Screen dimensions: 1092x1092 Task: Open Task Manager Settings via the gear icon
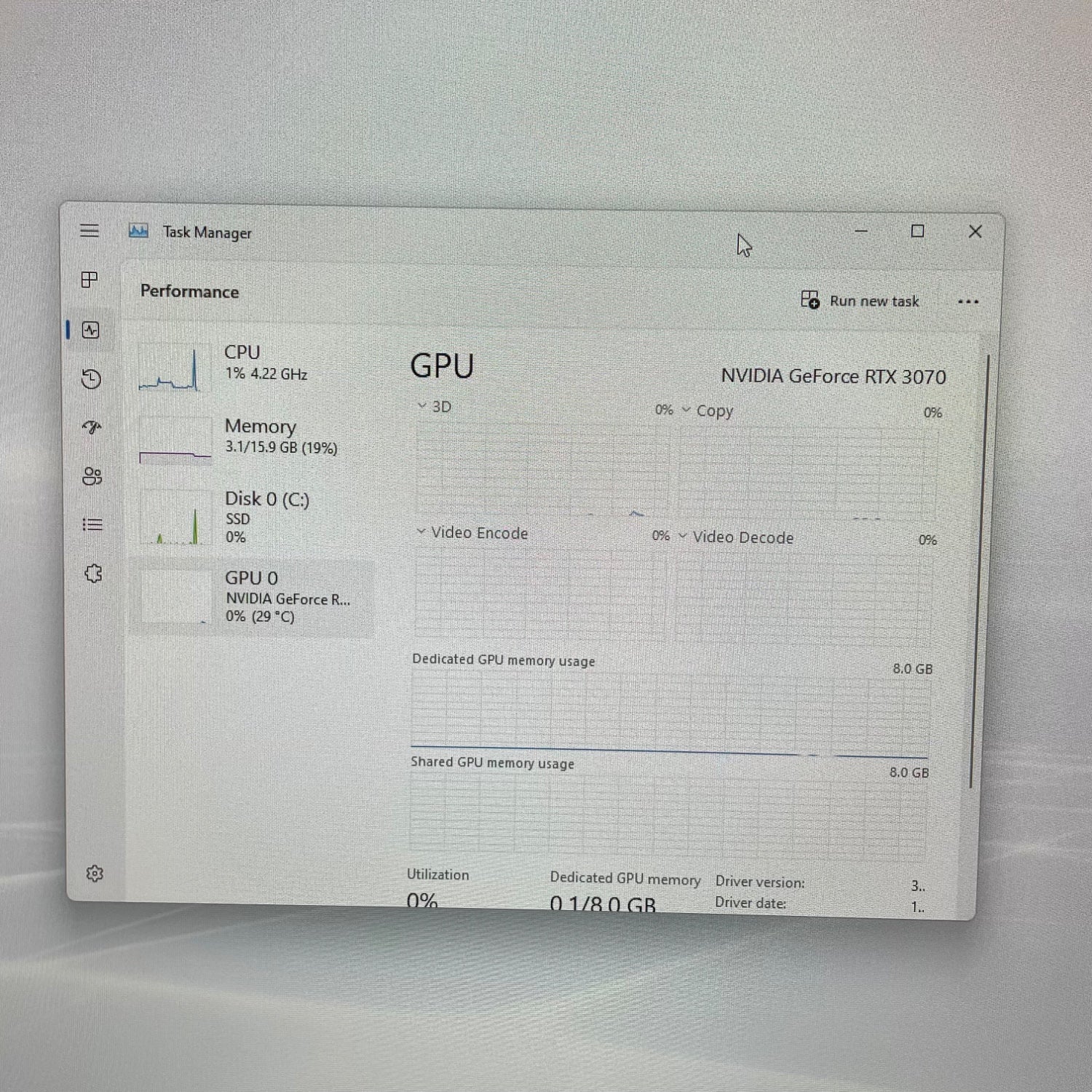tap(95, 874)
